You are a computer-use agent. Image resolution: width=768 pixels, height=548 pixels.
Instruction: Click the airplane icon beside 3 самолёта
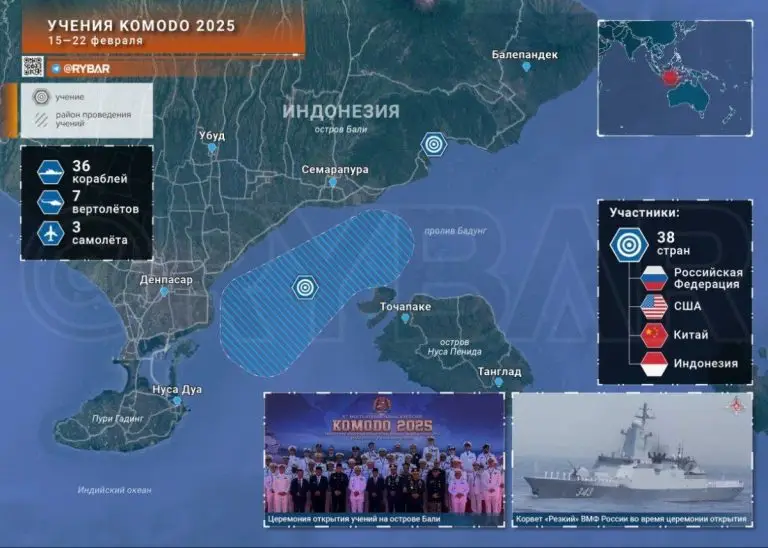[48, 233]
